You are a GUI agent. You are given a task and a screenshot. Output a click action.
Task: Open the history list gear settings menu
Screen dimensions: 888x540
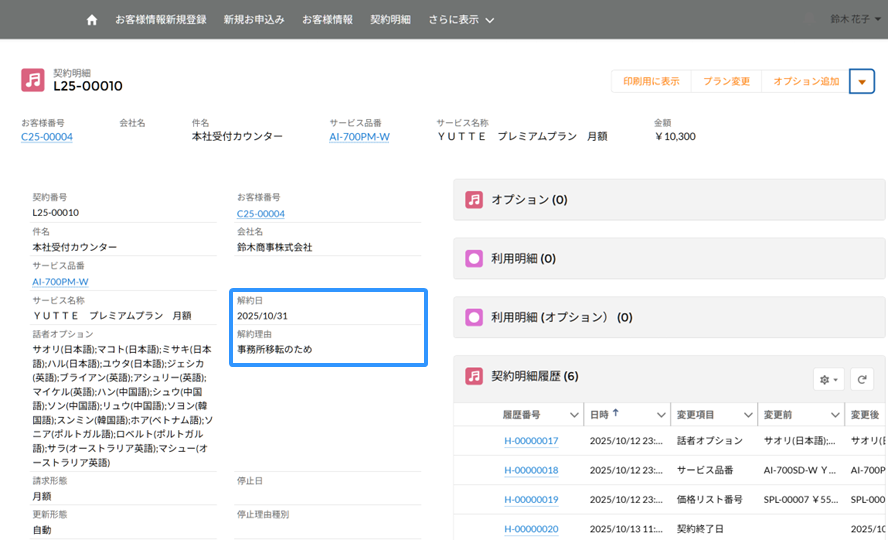[829, 379]
